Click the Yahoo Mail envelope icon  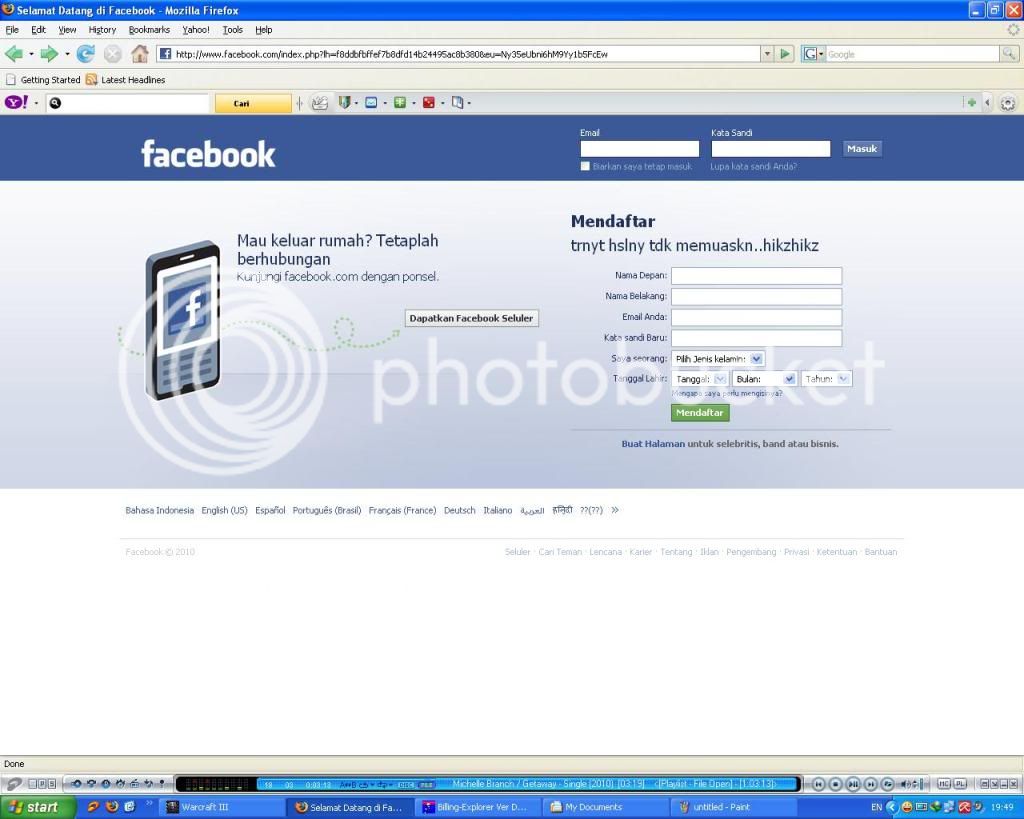[371, 103]
